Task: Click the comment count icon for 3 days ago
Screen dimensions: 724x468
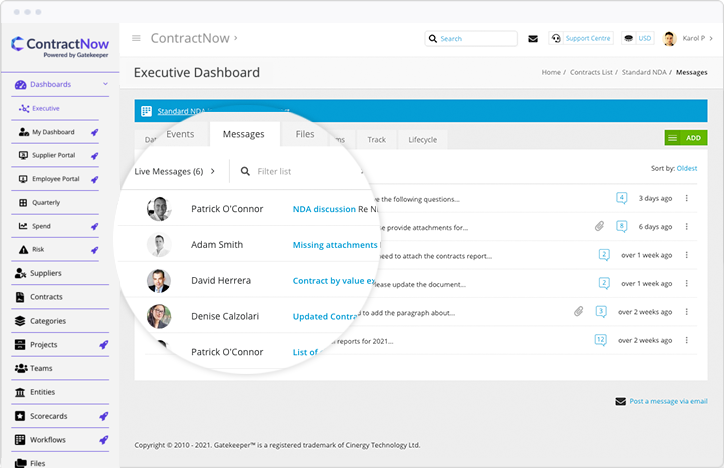Action: tap(621, 198)
